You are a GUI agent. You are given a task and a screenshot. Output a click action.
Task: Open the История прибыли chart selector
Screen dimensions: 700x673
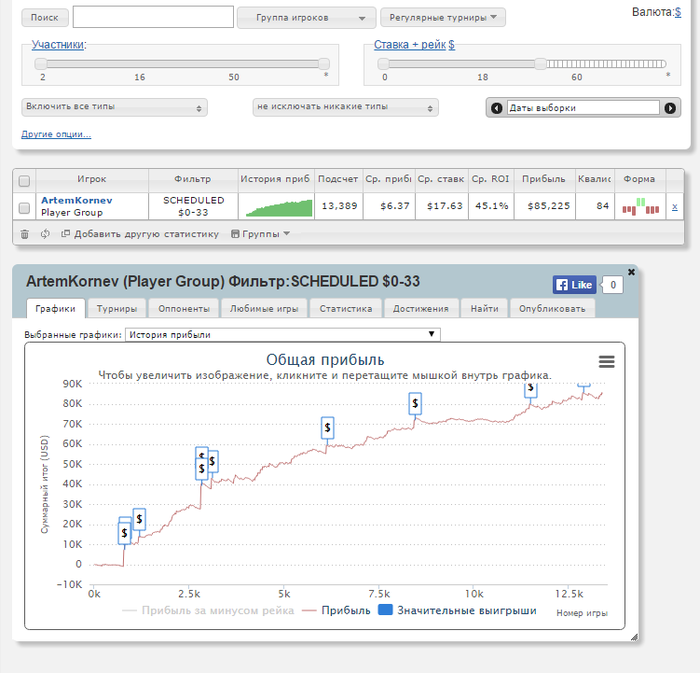coord(283,335)
